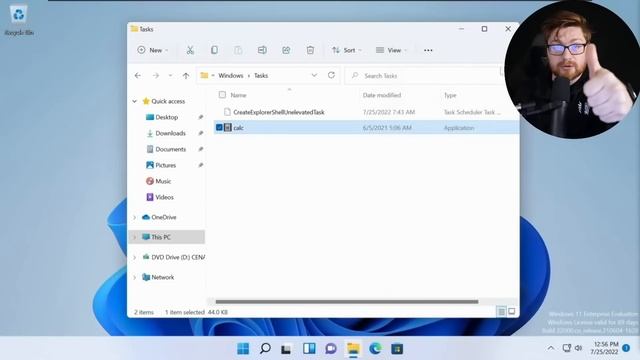Viewport: 640px width, 360px height.
Task: Click the network tray icon
Action: (x=567, y=348)
